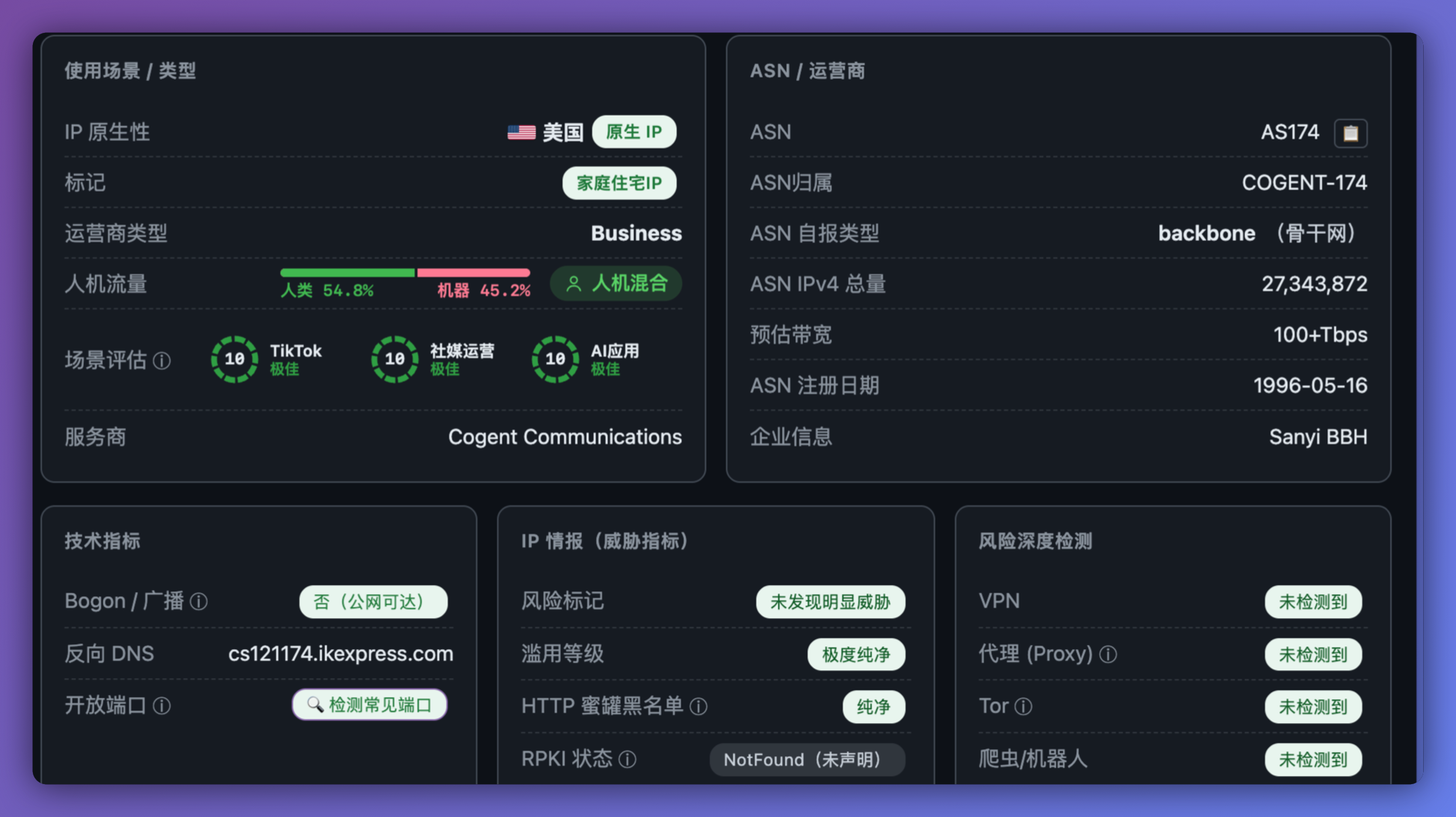Click the info icon next to Tor
Screen dimensions: 1456x817
[1023, 707]
